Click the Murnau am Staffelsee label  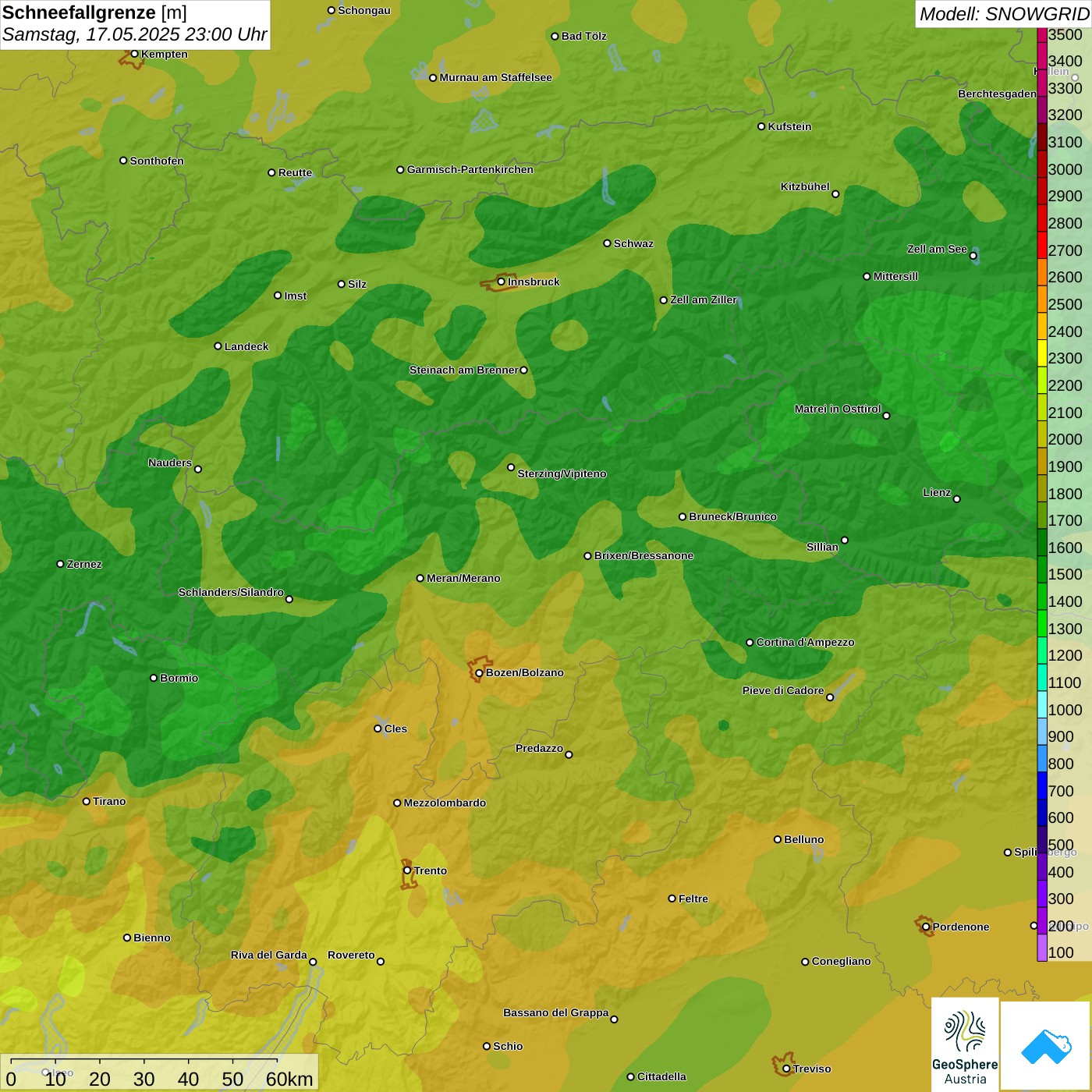point(495,77)
